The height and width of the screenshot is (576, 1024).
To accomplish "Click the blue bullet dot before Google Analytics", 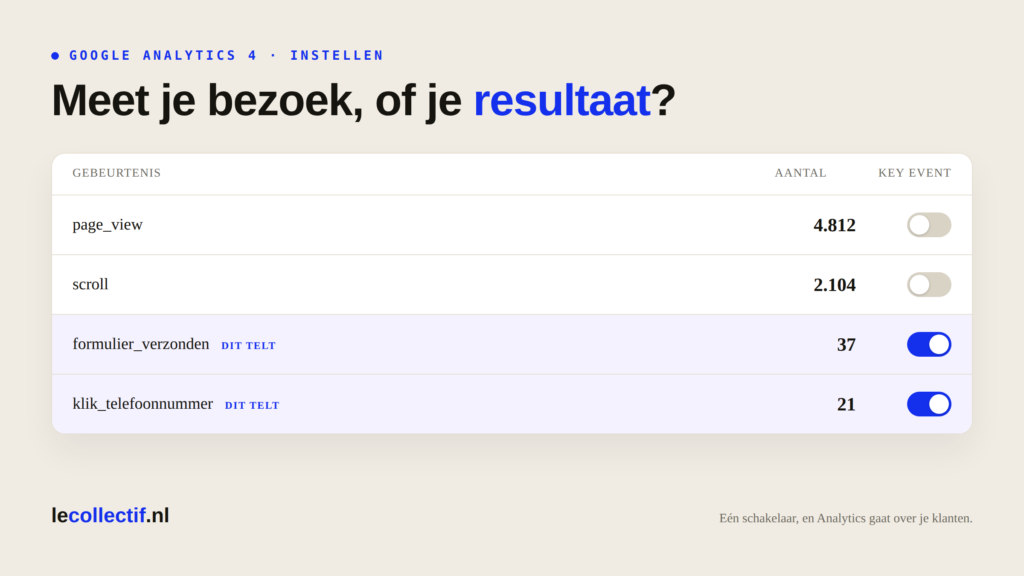I will tap(56, 56).
